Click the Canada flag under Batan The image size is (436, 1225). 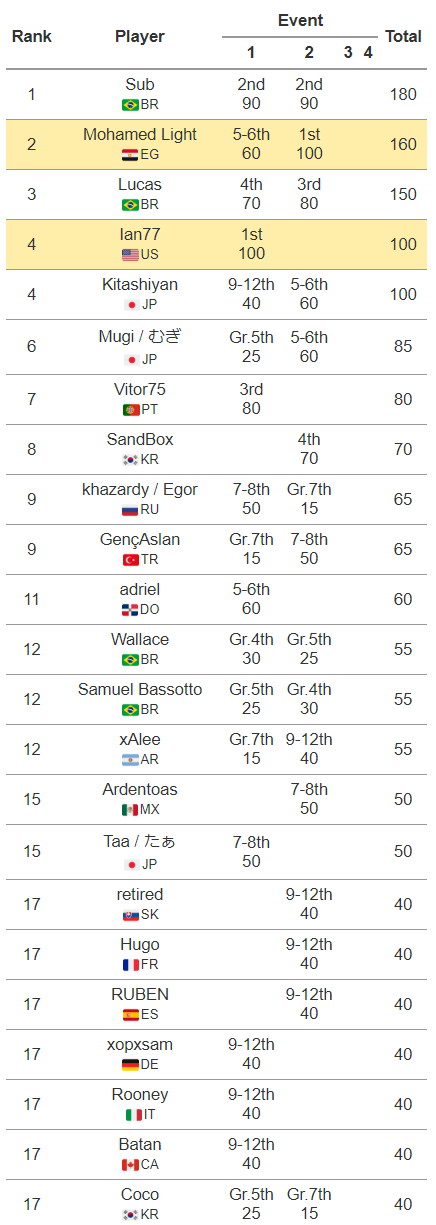click(x=130, y=1165)
